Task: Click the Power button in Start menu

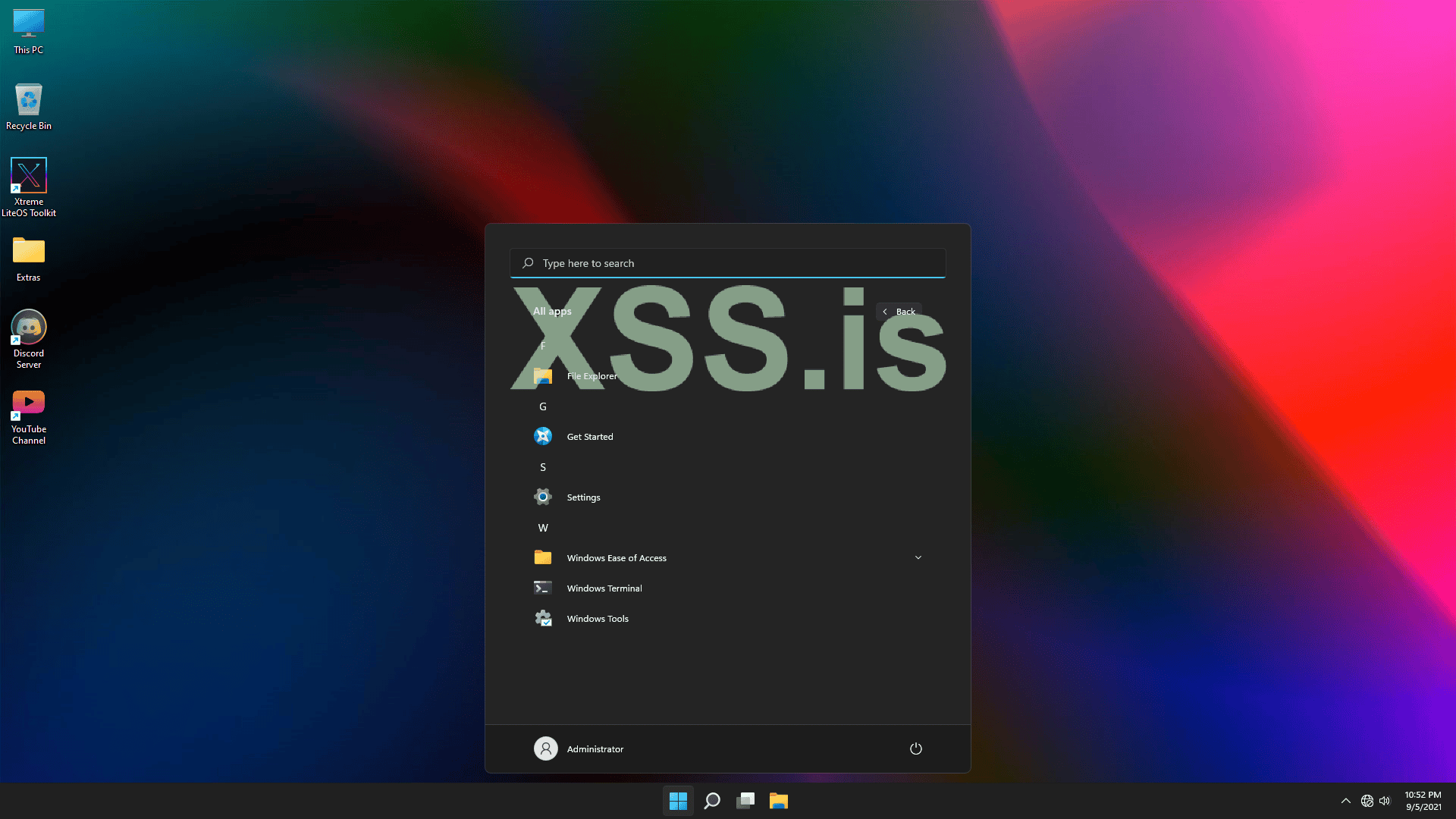Action: coord(915,748)
